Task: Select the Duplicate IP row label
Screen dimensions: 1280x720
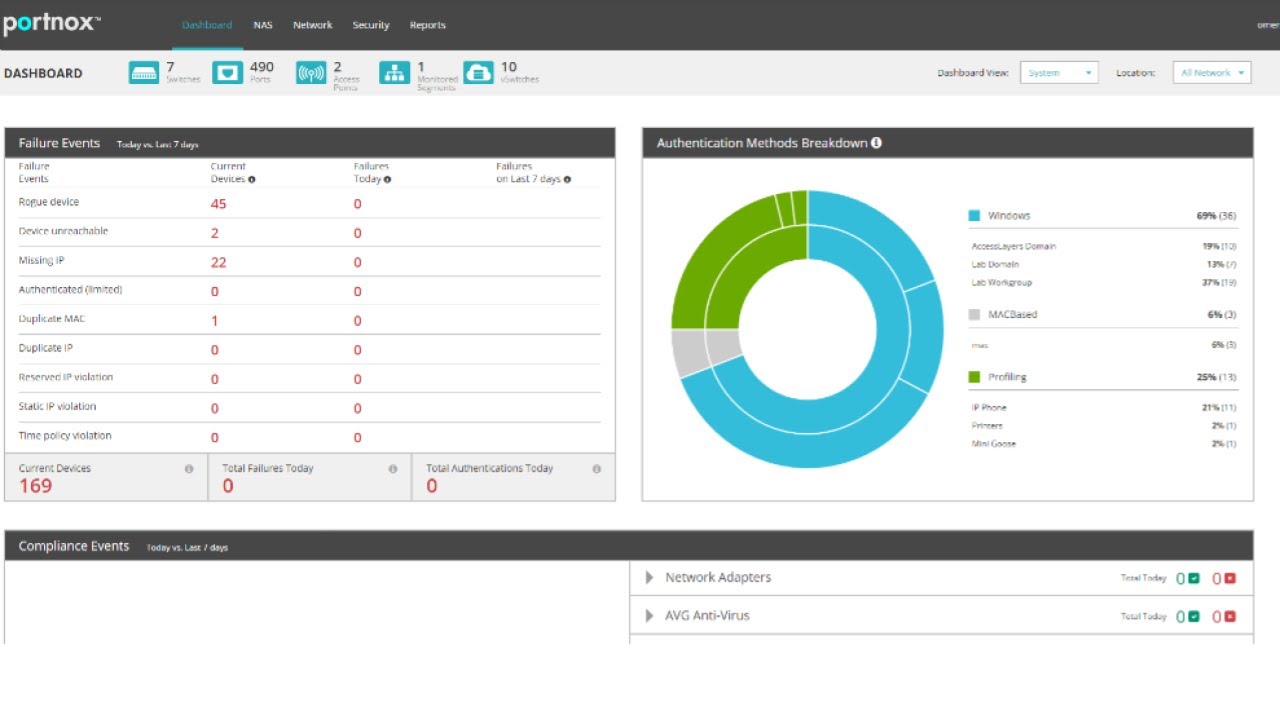Action: point(45,348)
